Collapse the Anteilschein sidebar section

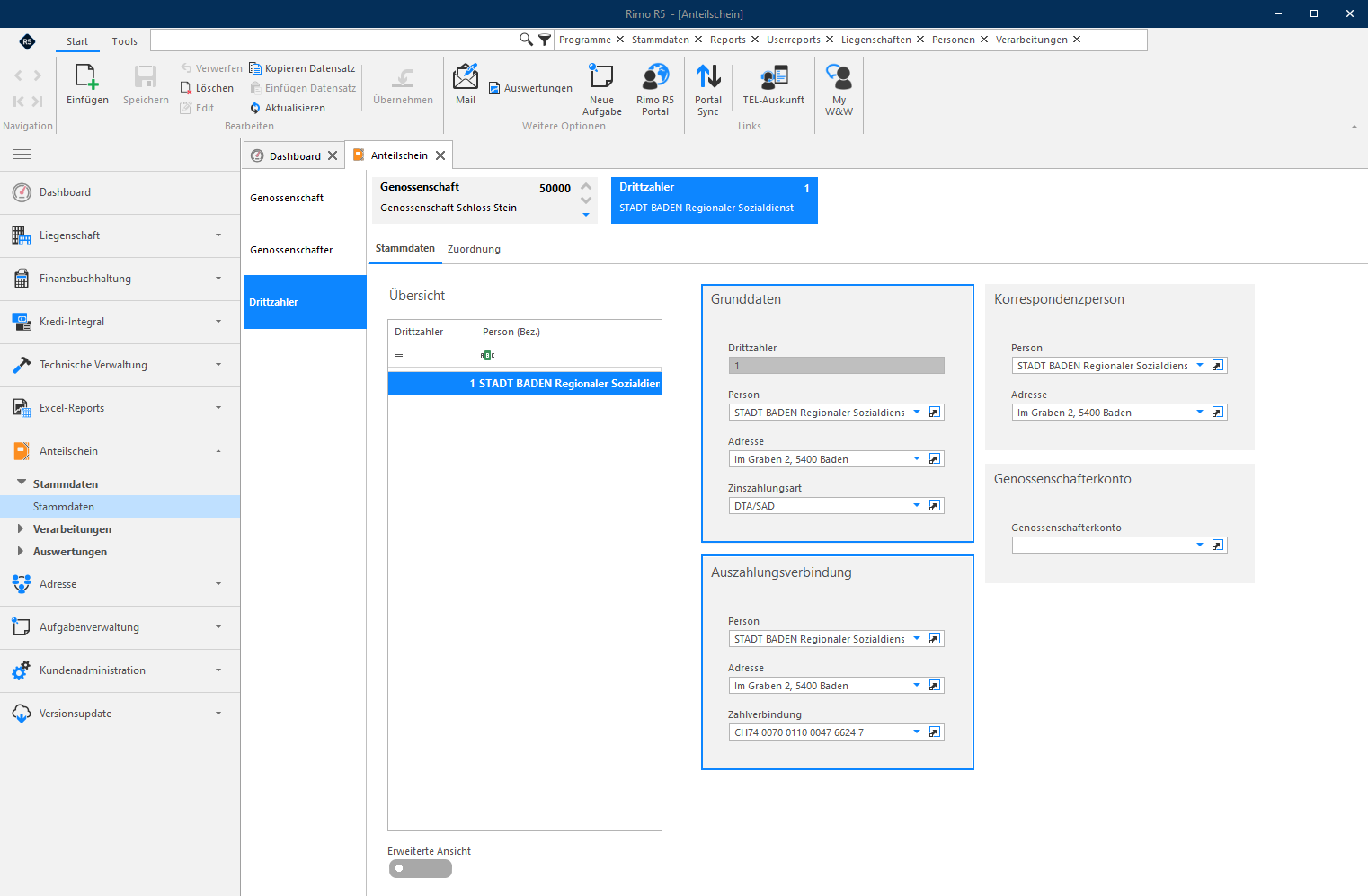point(120,451)
